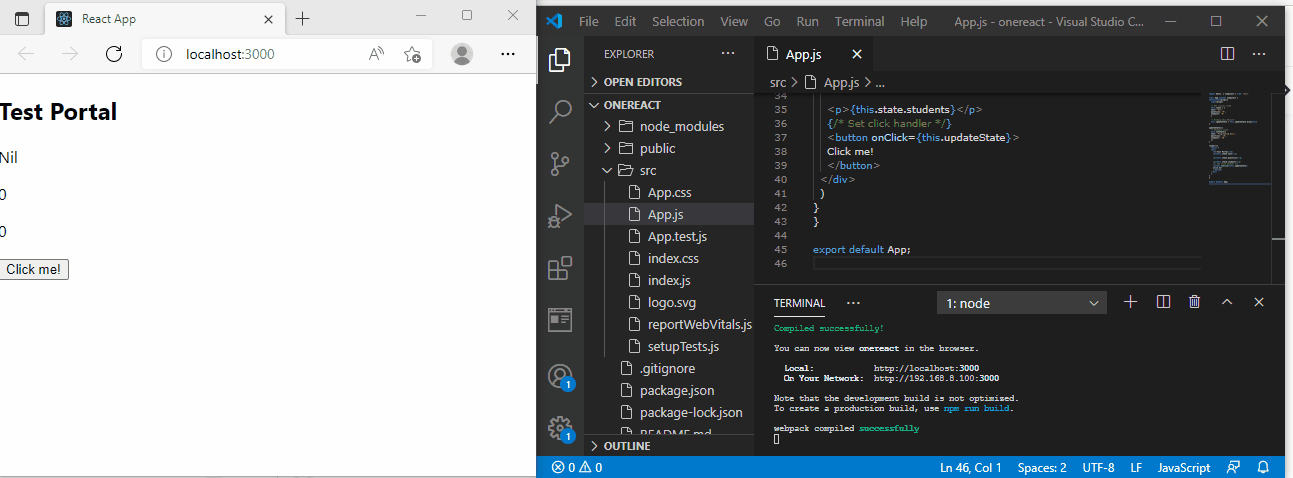Click Spaces: 2 indentation setting
Image resolution: width=1293 pixels, height=478 pixels.
pyautogui.click(x=1042, y=467)
